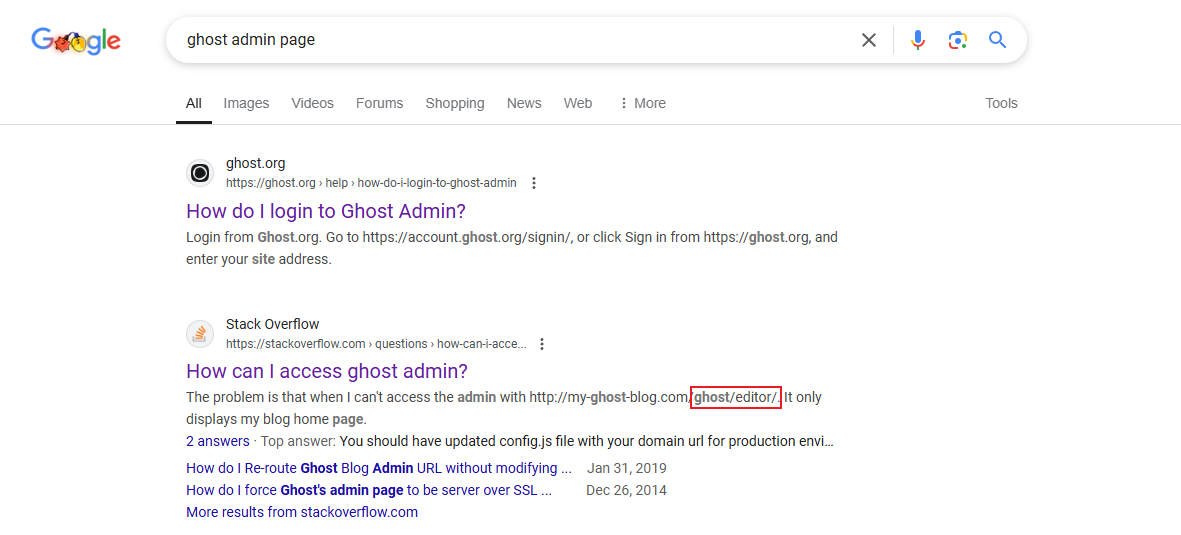1181x535 pixels.
Task: Switch to the Forums tab
Action: (x=380, y=103)
